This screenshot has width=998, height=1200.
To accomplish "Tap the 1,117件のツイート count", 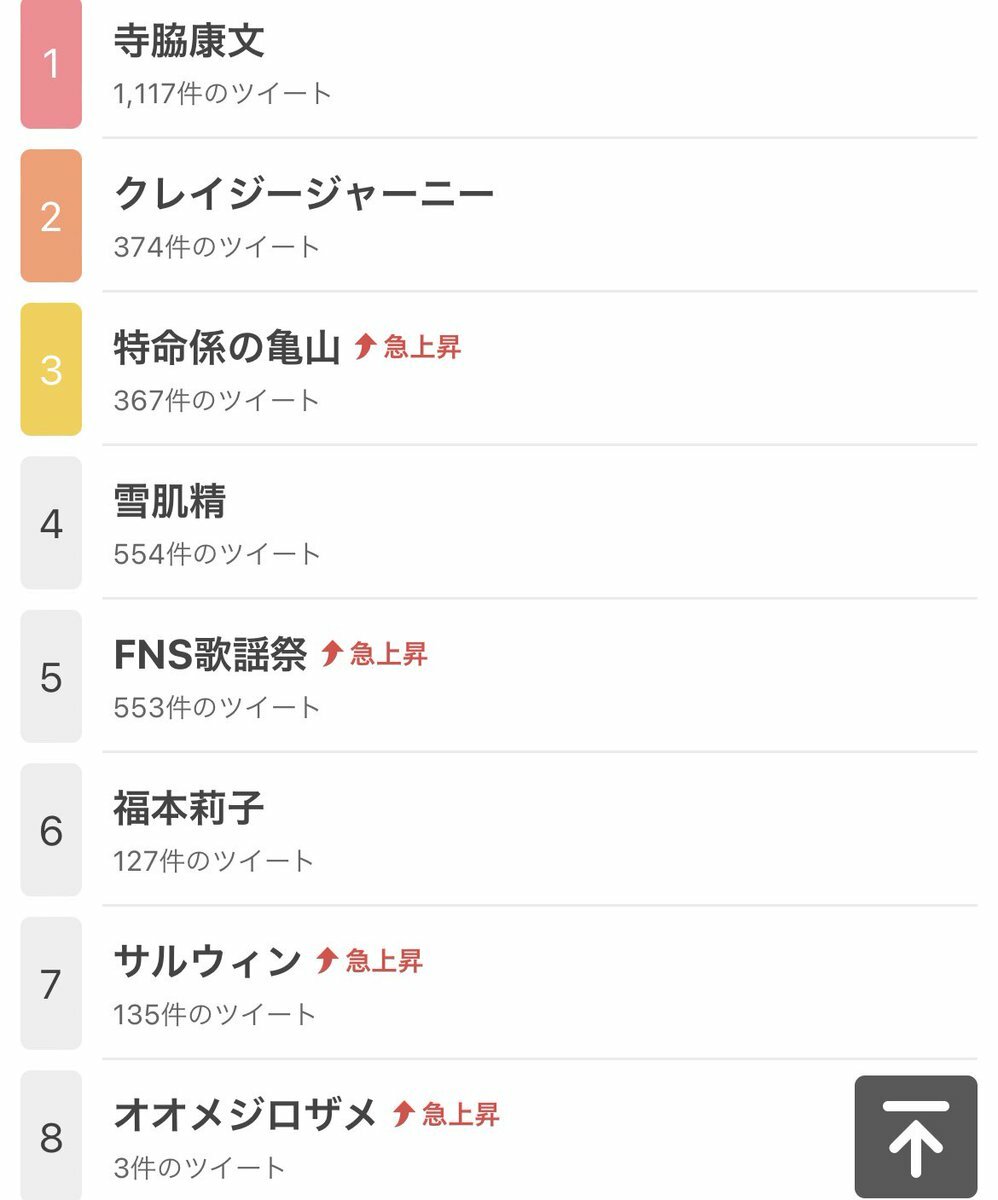I will point(222,94).
